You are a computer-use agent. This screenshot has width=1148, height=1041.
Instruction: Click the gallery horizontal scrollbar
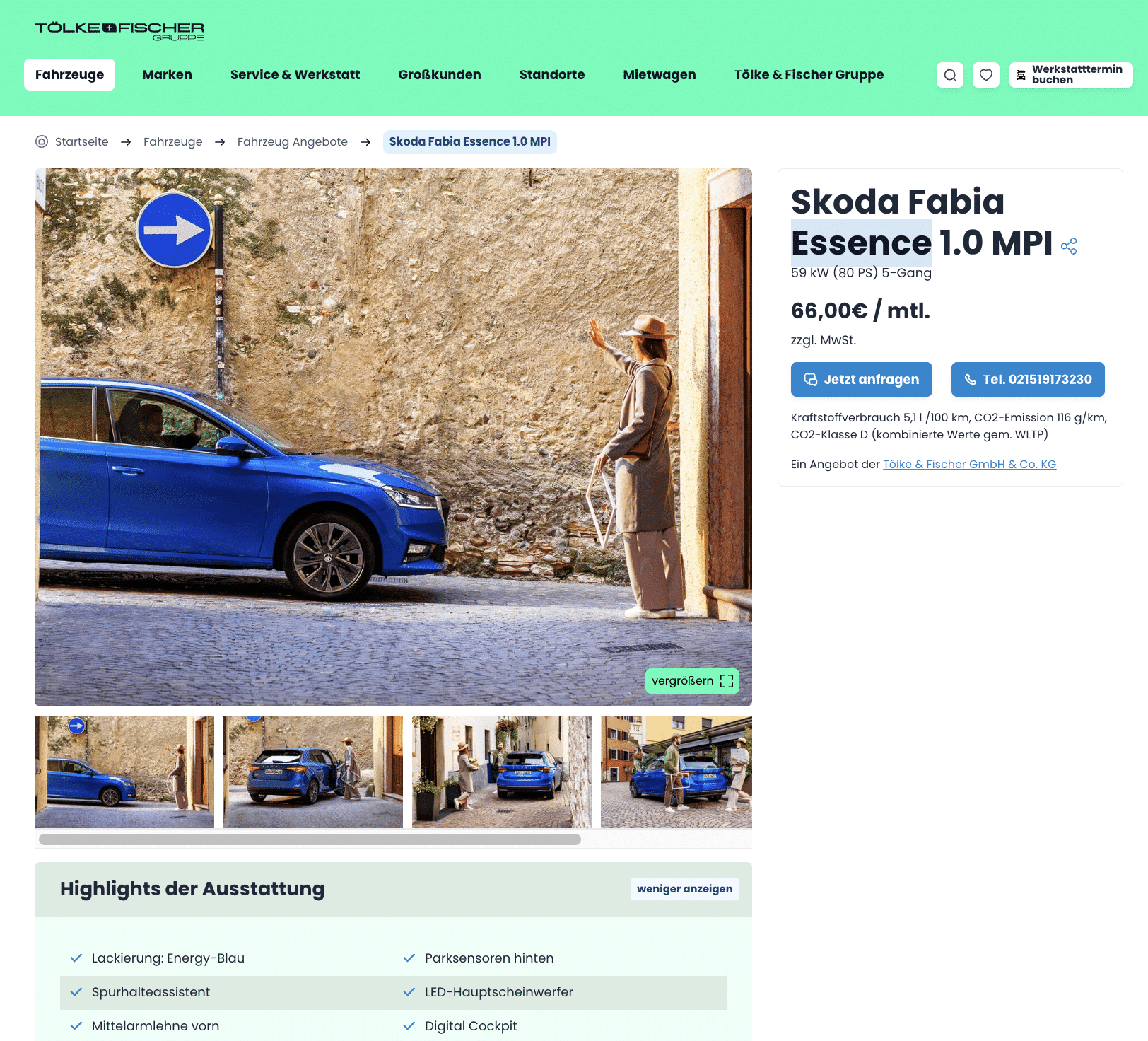(310, 839)
